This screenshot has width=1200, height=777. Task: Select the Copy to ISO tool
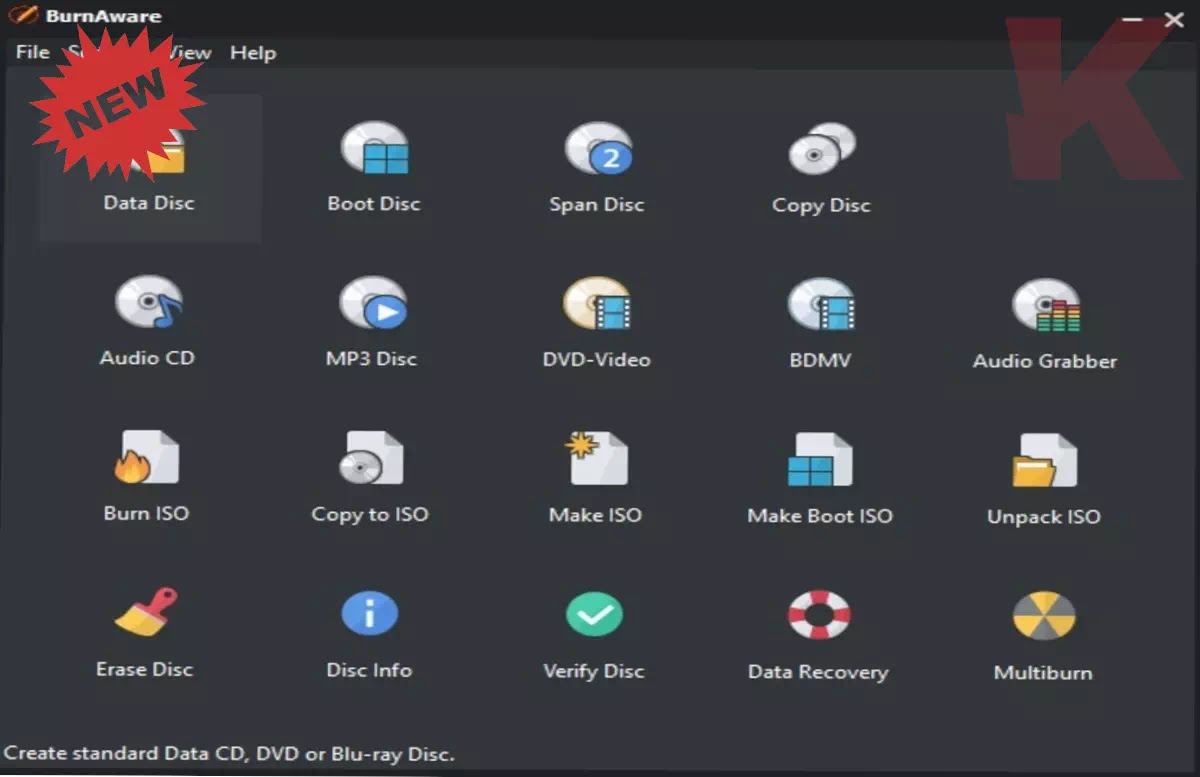370,478
